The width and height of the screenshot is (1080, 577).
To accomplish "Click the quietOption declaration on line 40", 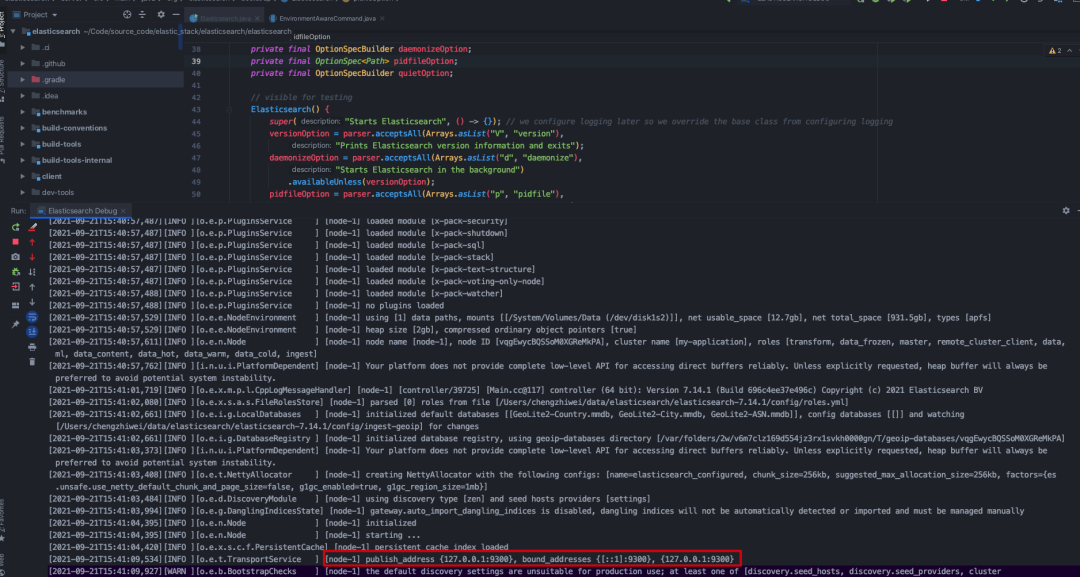I will [351, 73].
